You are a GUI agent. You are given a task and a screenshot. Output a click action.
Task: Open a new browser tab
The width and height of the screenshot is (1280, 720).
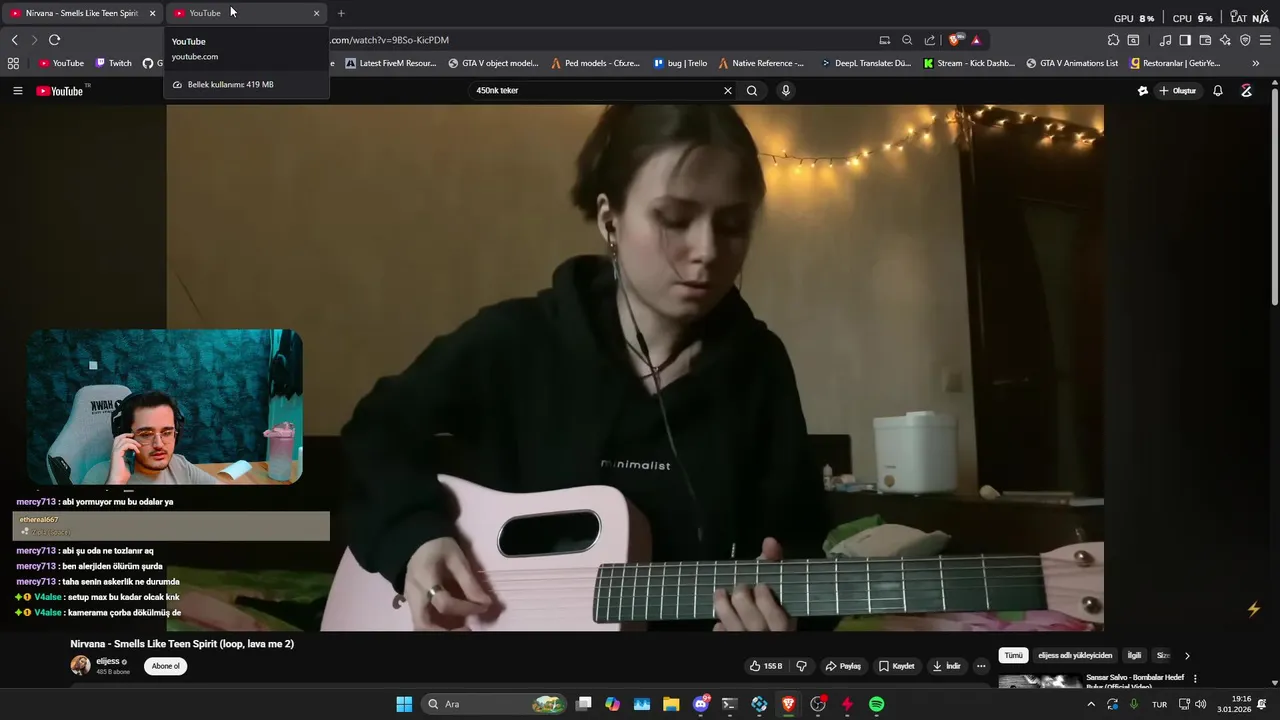(341, 13)
